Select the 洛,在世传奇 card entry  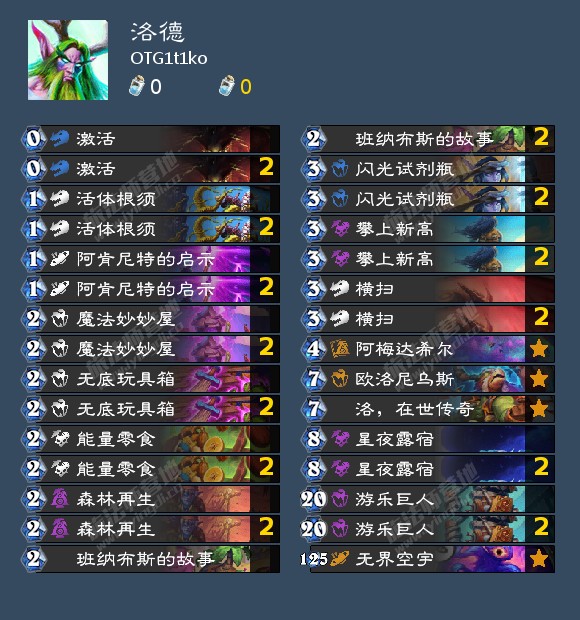[x=429, y=409]
